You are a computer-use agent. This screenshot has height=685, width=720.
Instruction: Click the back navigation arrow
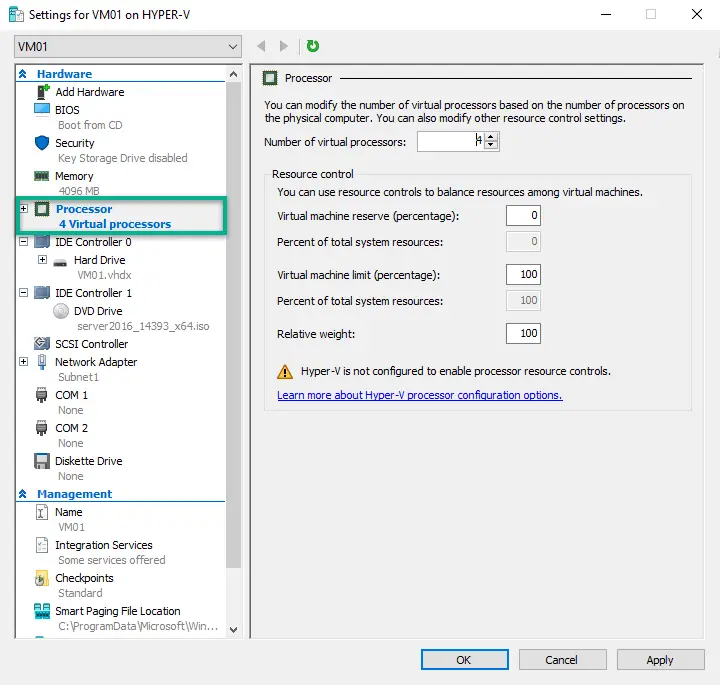tap(261, 46)
